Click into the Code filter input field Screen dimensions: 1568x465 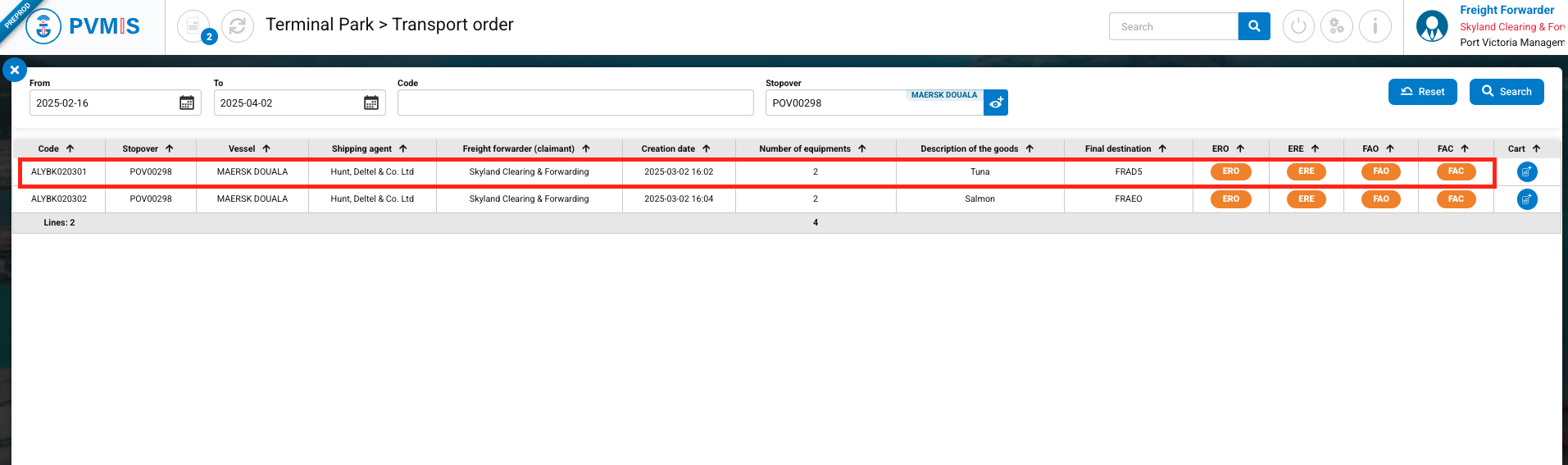[575, 103]
